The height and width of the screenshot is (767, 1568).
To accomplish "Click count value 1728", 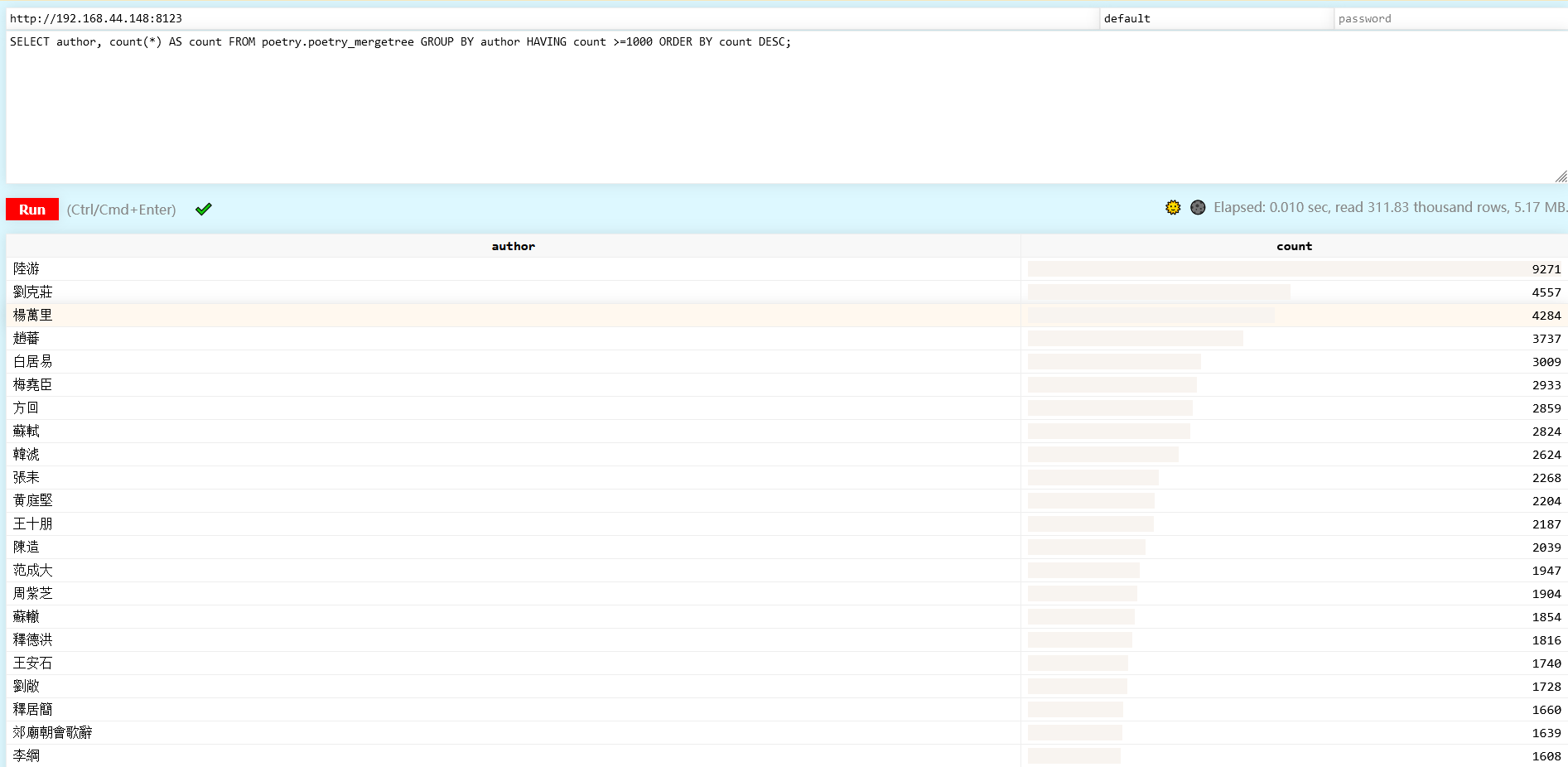I will click(1546, 687).
